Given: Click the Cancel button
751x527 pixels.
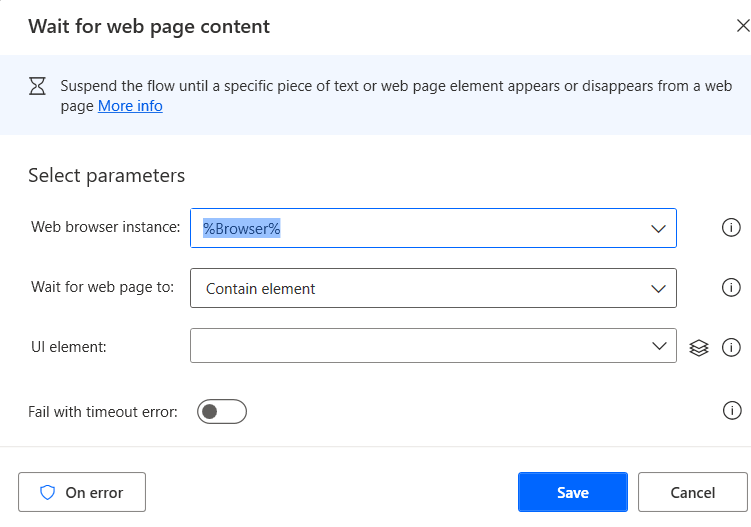Looking at the screenshot, I should [692, 492].
